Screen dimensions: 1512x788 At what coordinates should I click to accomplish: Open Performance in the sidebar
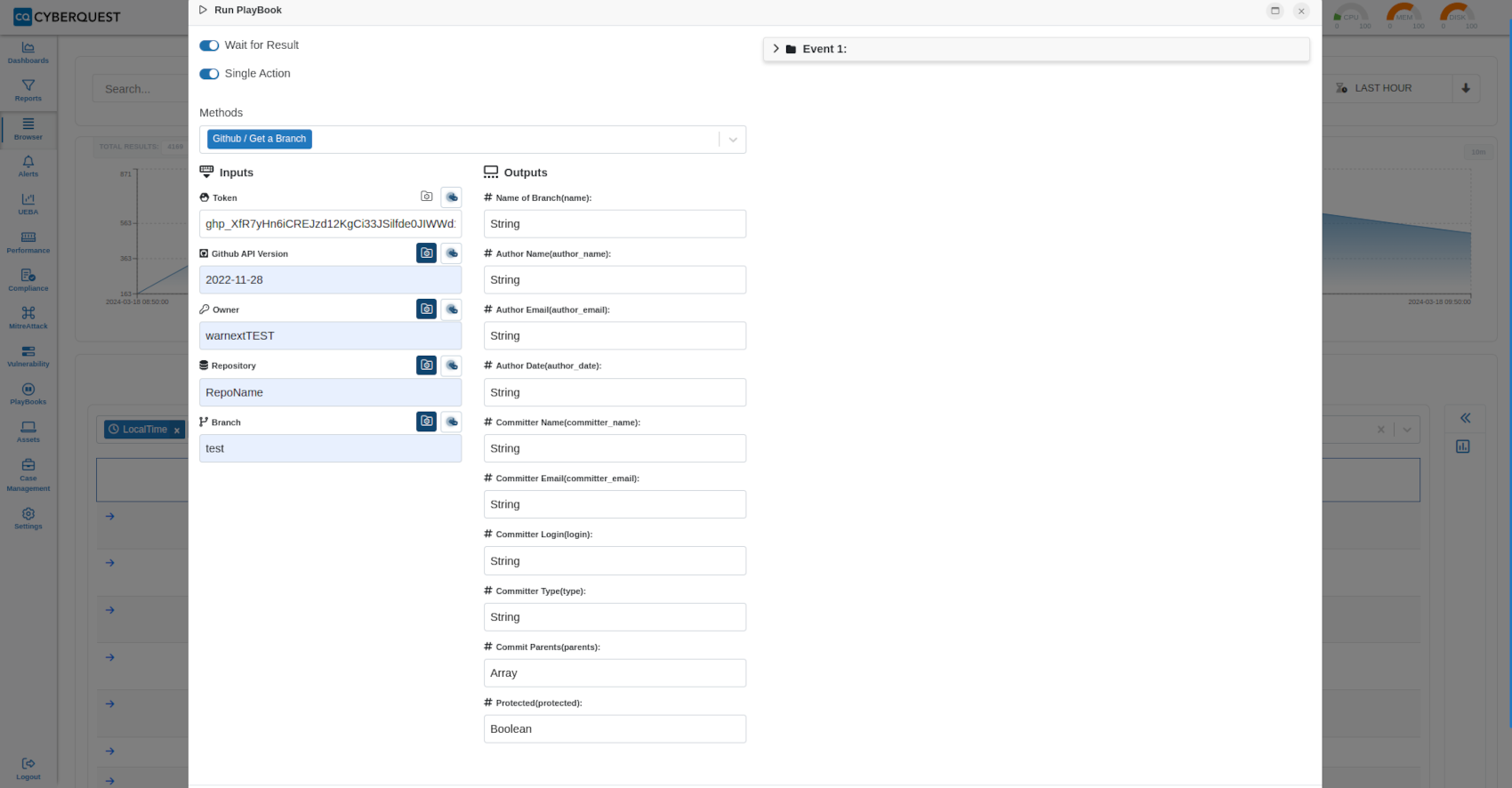(28, 243)
